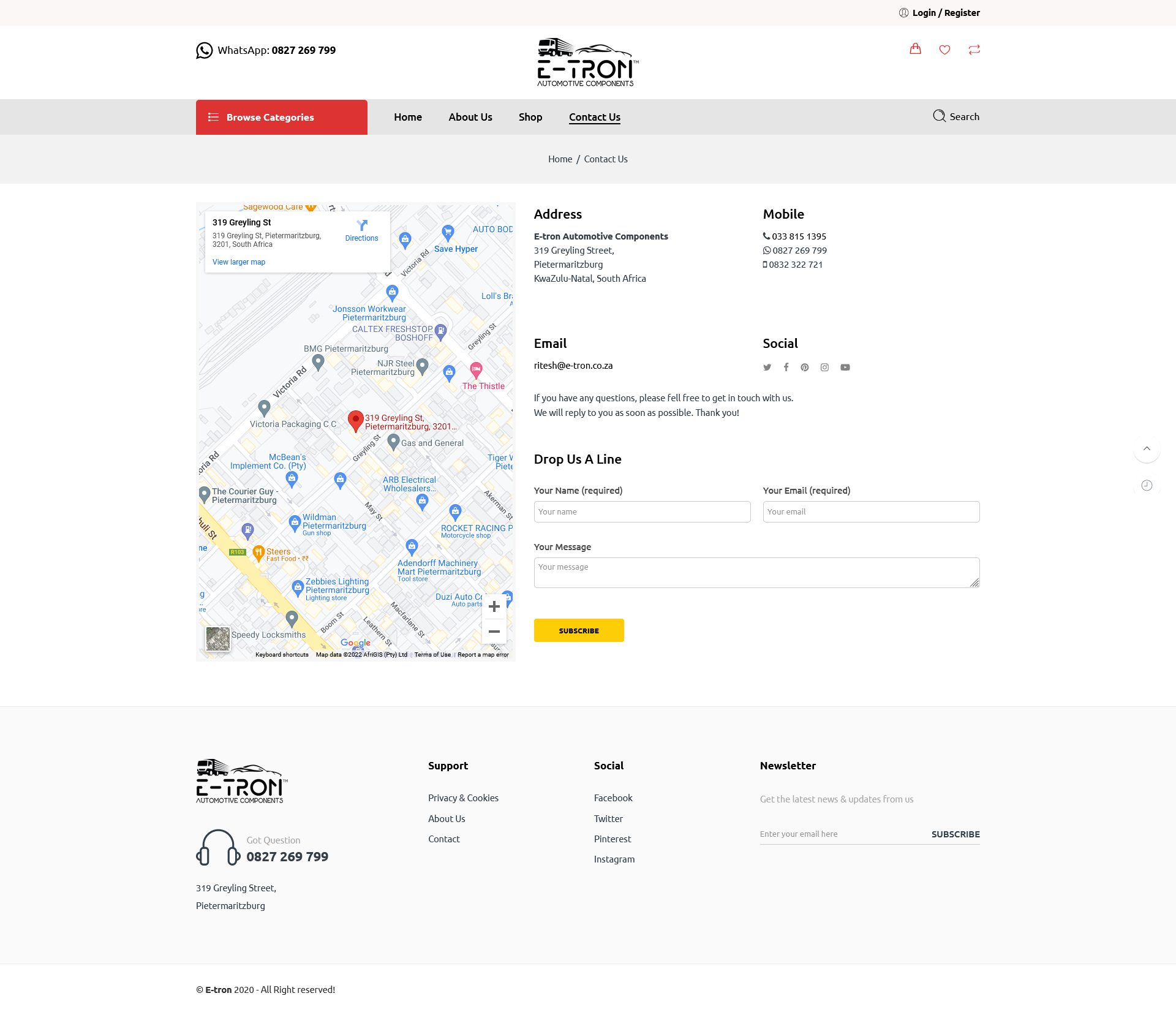Image resolution: width=1176 pixels, height=1015 pixels.
Task: Open the Pinterest icon under Social
Action: 805,368
